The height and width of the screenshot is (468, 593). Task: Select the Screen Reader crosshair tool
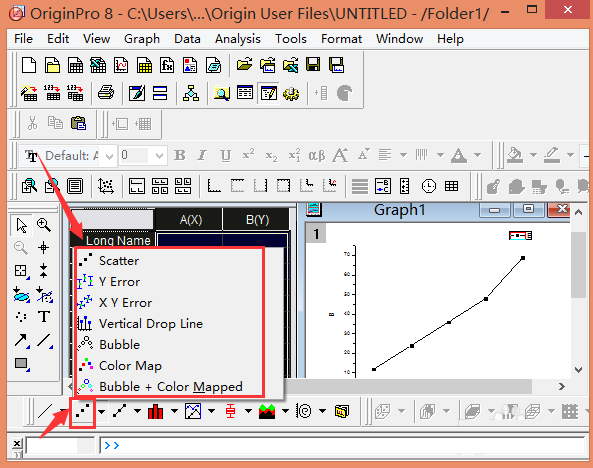click(43, 248)
